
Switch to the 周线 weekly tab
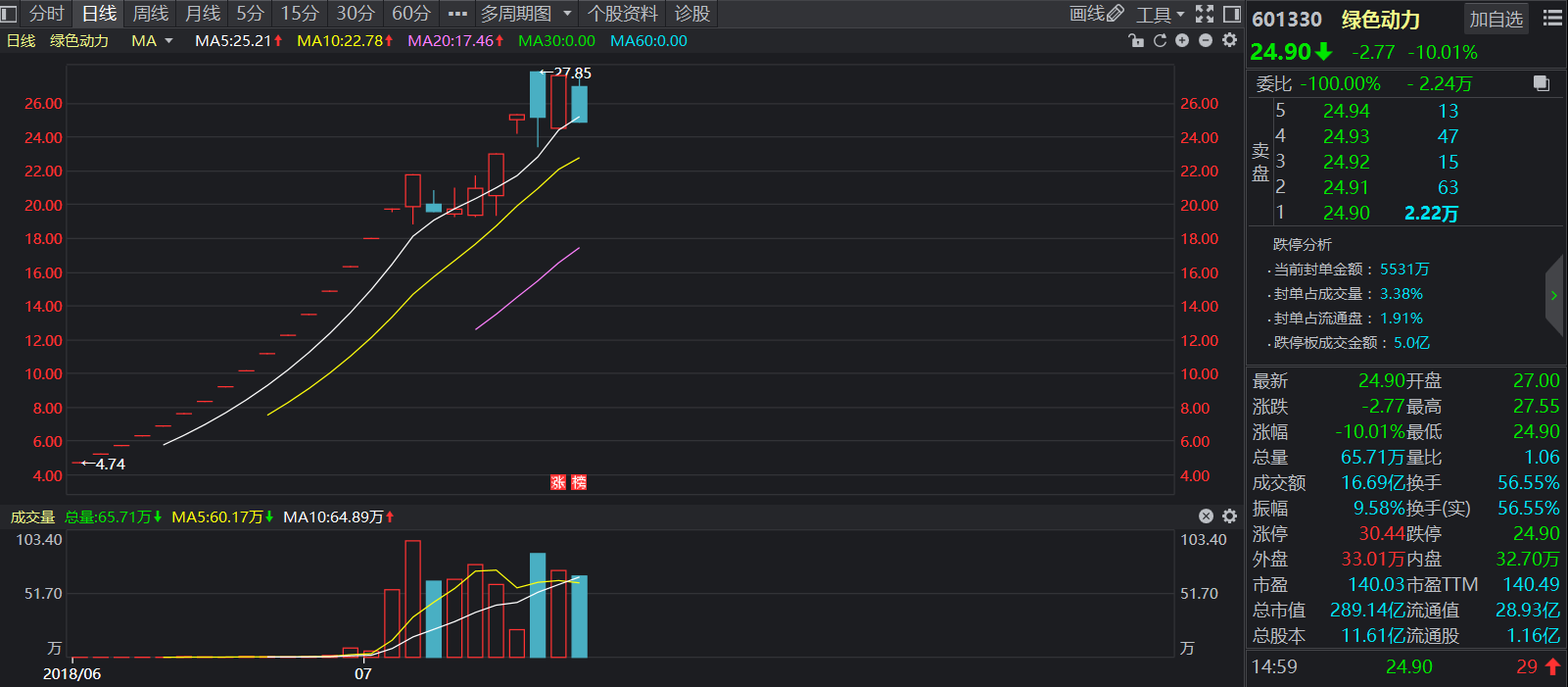tap(151, 14)
